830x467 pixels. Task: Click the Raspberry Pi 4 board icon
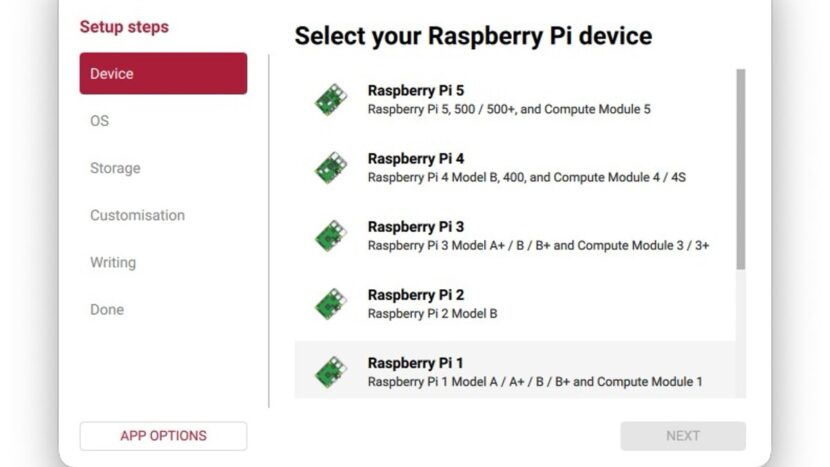331,167
